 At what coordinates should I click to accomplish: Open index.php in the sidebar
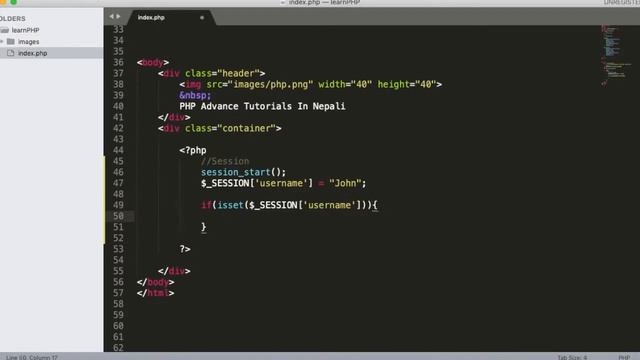coord(33,53)
